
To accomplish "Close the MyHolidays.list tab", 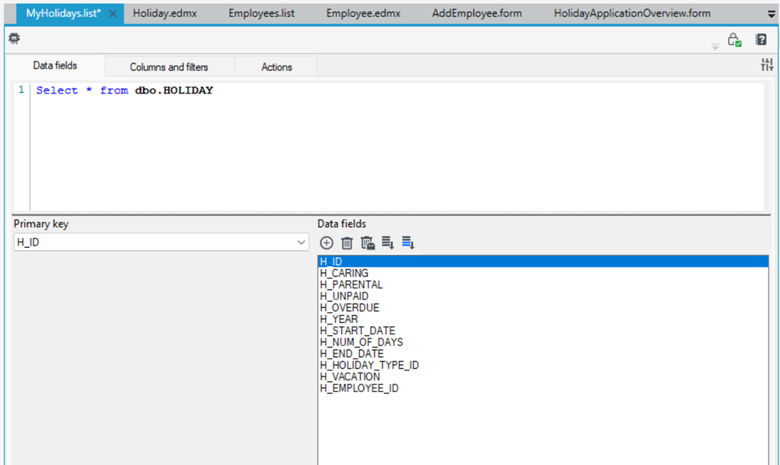I will click(x=113, y=14).
